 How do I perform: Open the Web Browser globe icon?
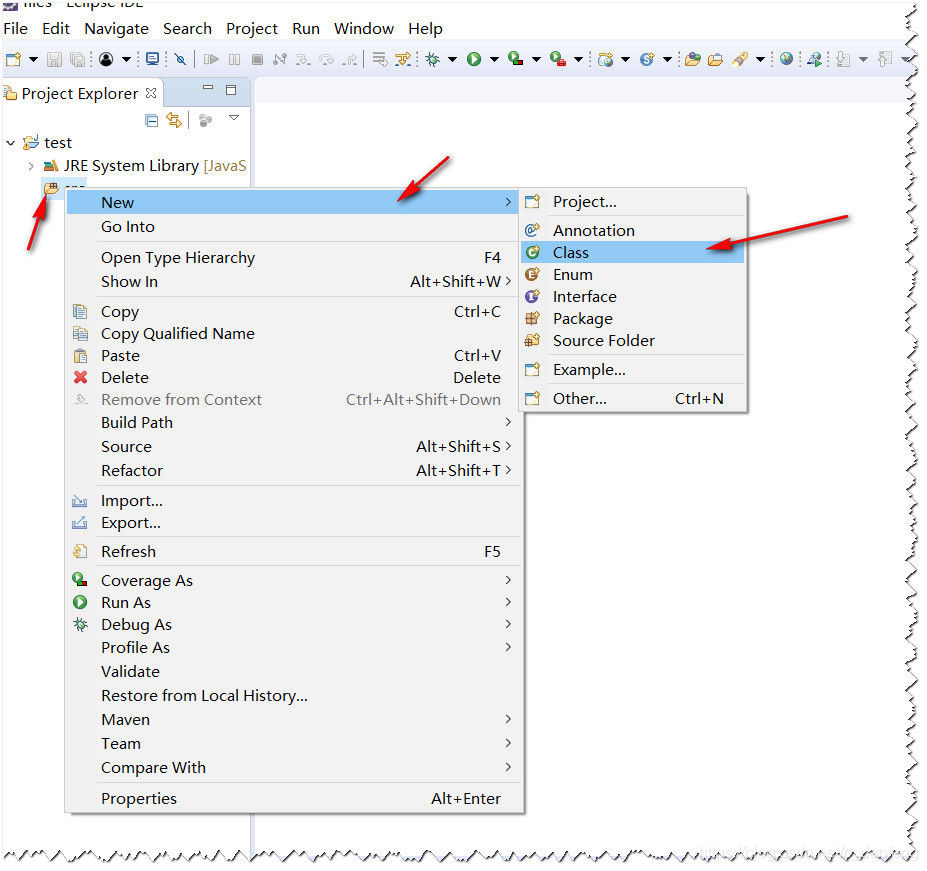pyautogui.click(x=786, y=59)
